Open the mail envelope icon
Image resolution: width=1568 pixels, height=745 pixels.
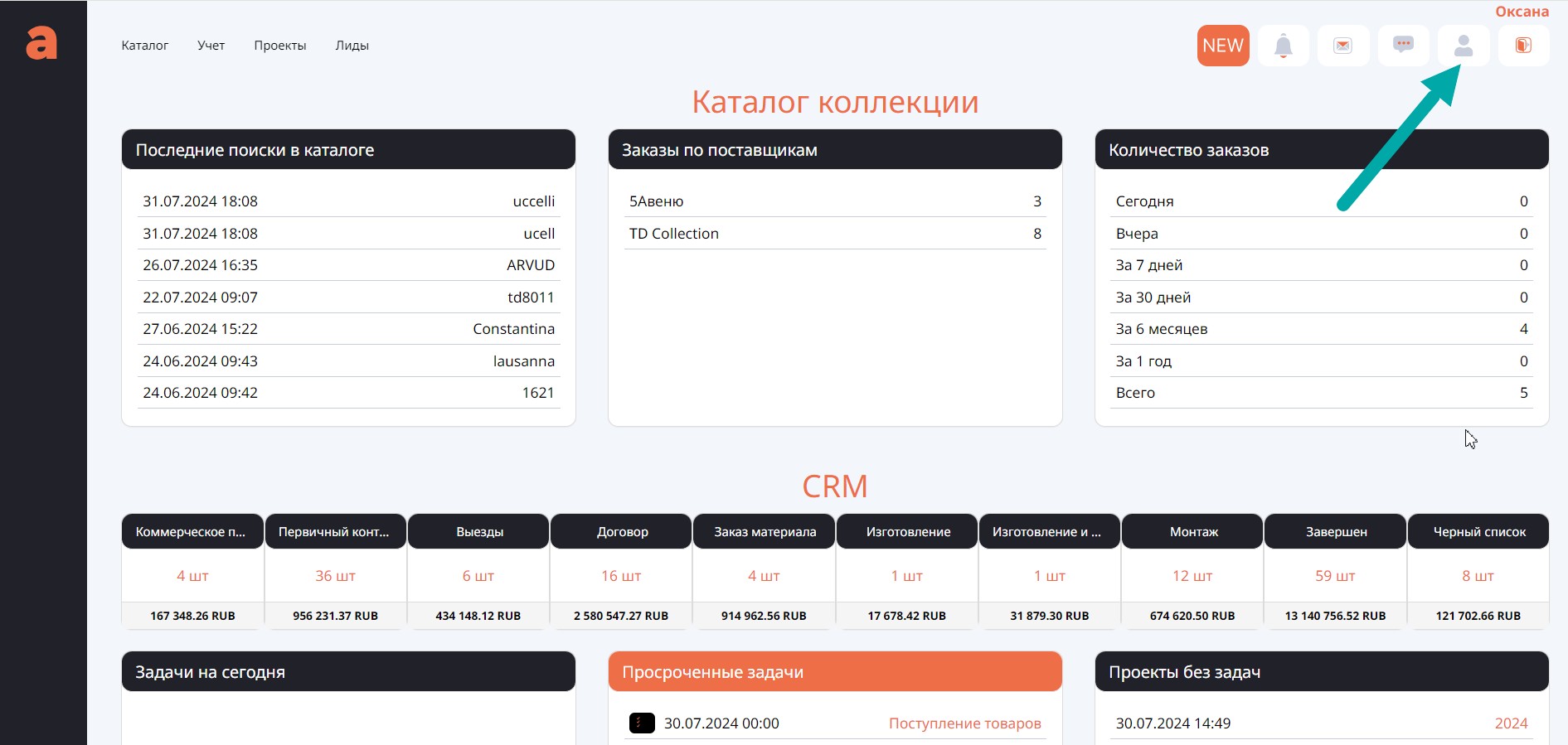click(x=1342, y=46)
